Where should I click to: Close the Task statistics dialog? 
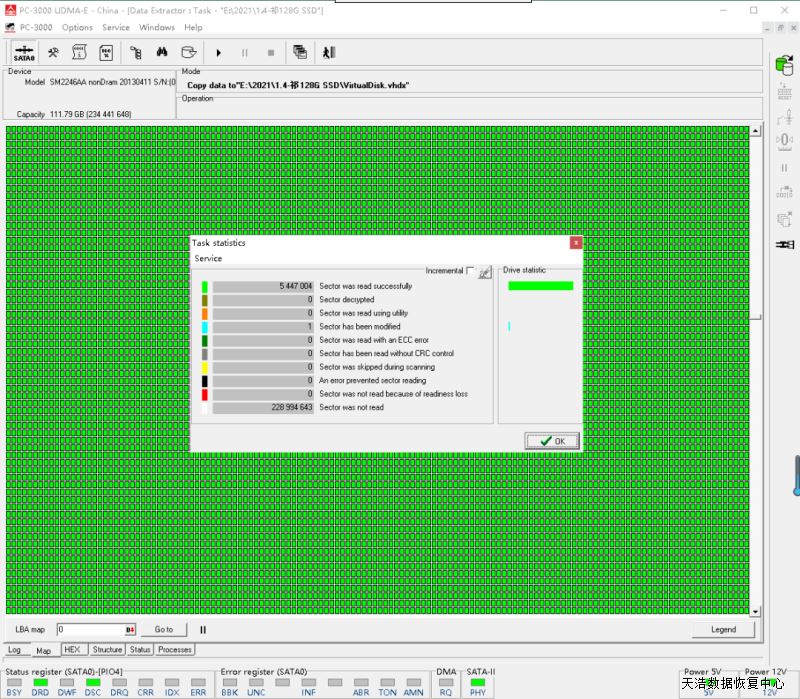click(x=576, y=243)
